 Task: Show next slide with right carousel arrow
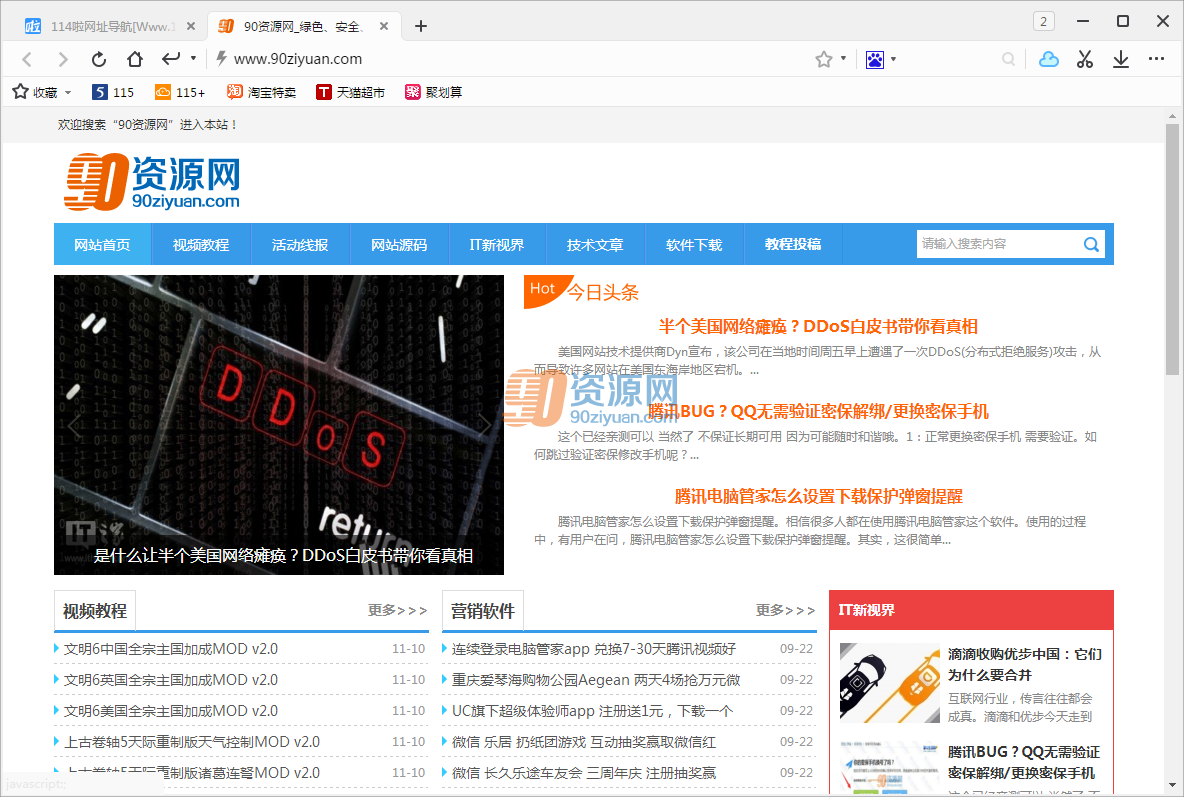pos(485,425)
